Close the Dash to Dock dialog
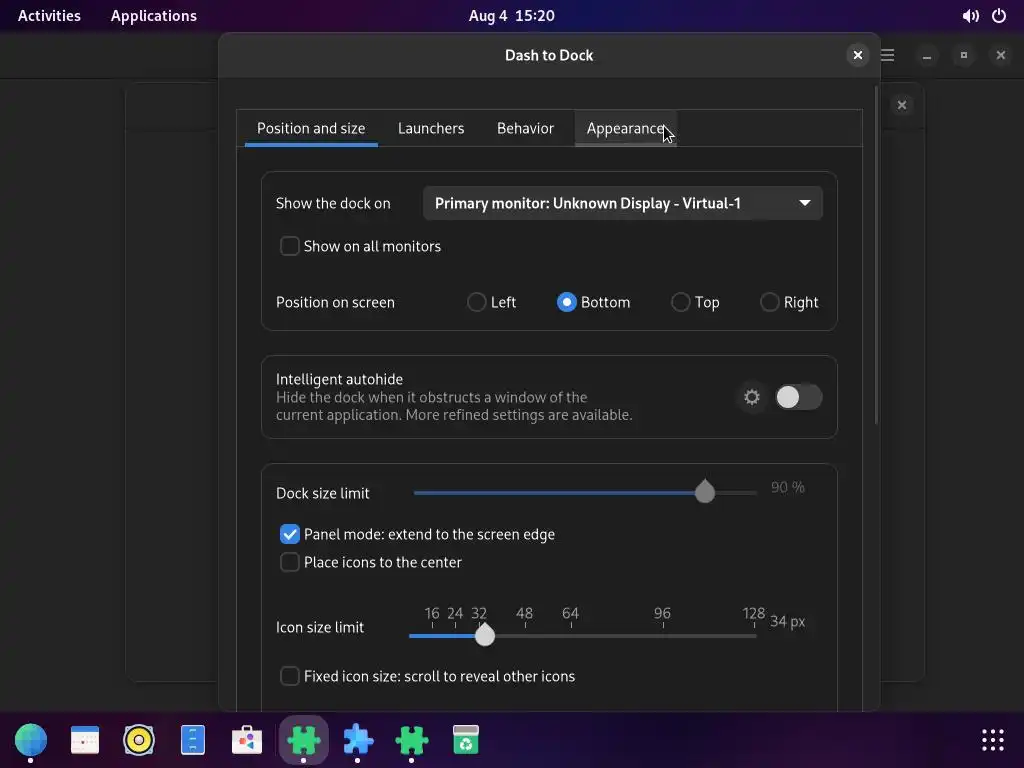This screenshot has width=1024, height=768. point(857,55)
